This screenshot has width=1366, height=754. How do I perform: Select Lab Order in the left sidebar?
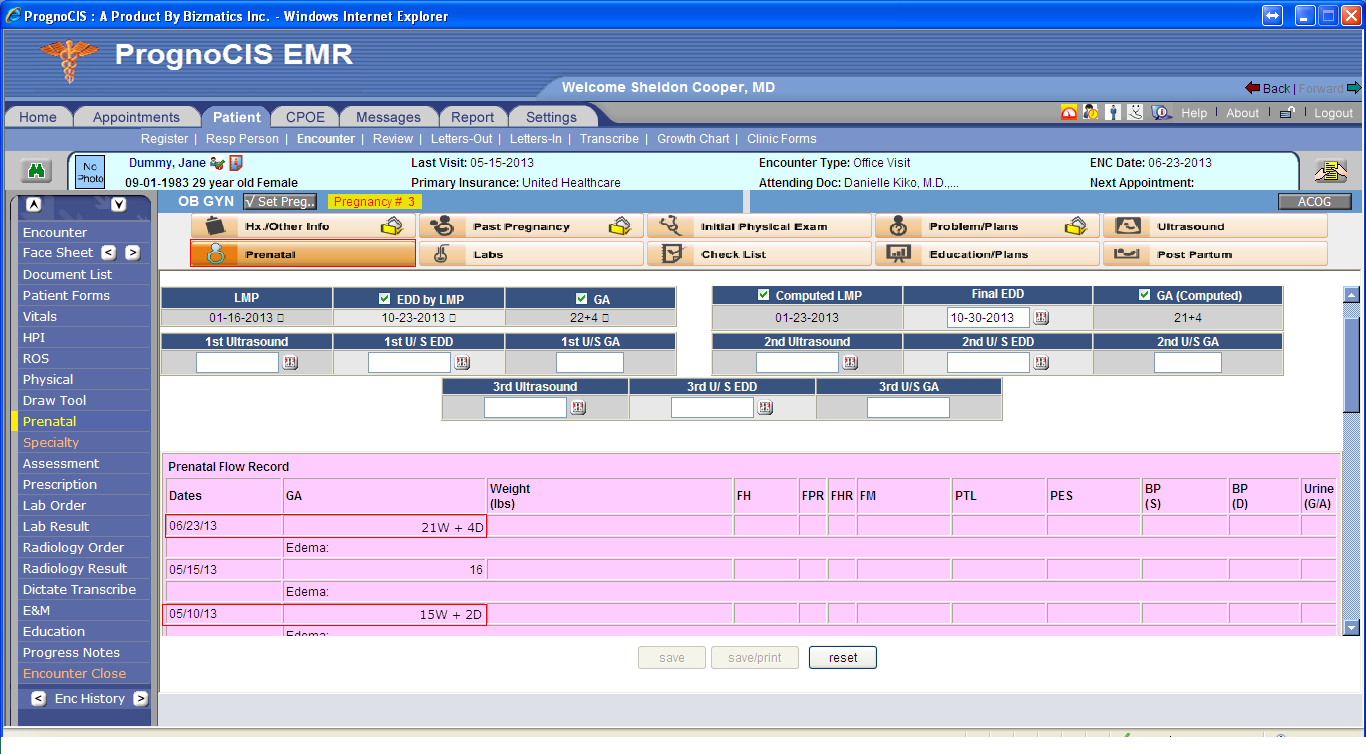(x=55, y=505)
